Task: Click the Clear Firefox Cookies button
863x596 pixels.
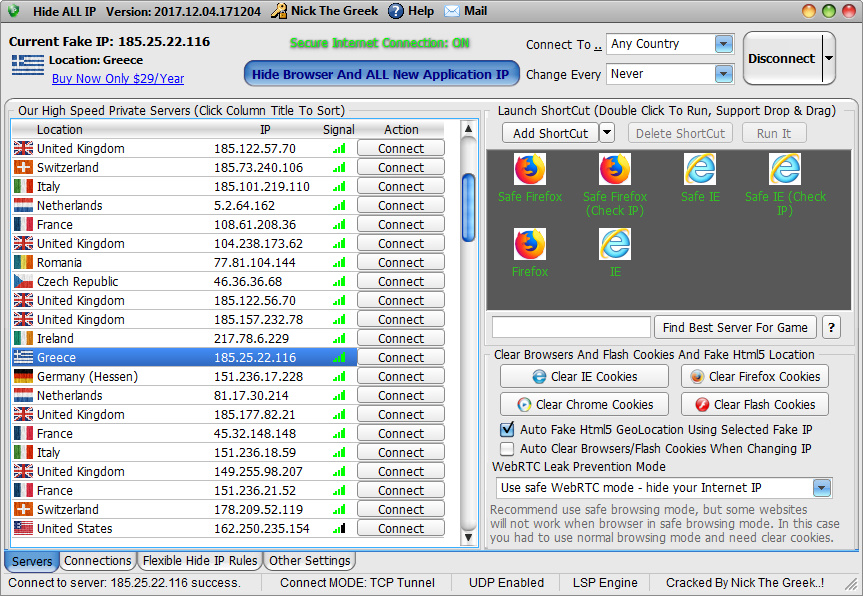Action: coord(755,376)
